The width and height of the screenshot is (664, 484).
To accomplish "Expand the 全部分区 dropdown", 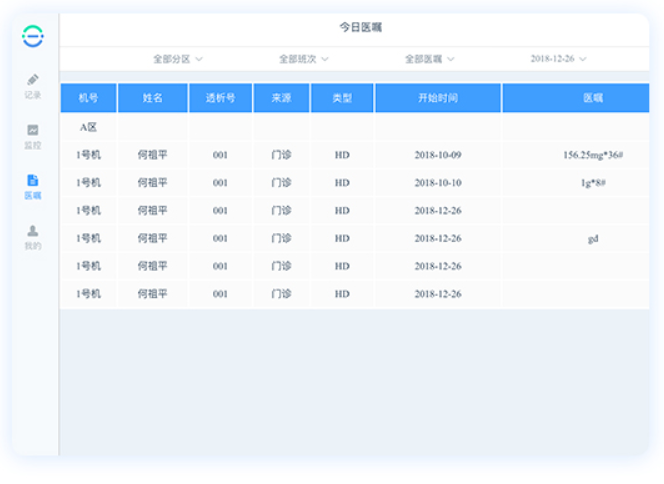I will [178, 59].
